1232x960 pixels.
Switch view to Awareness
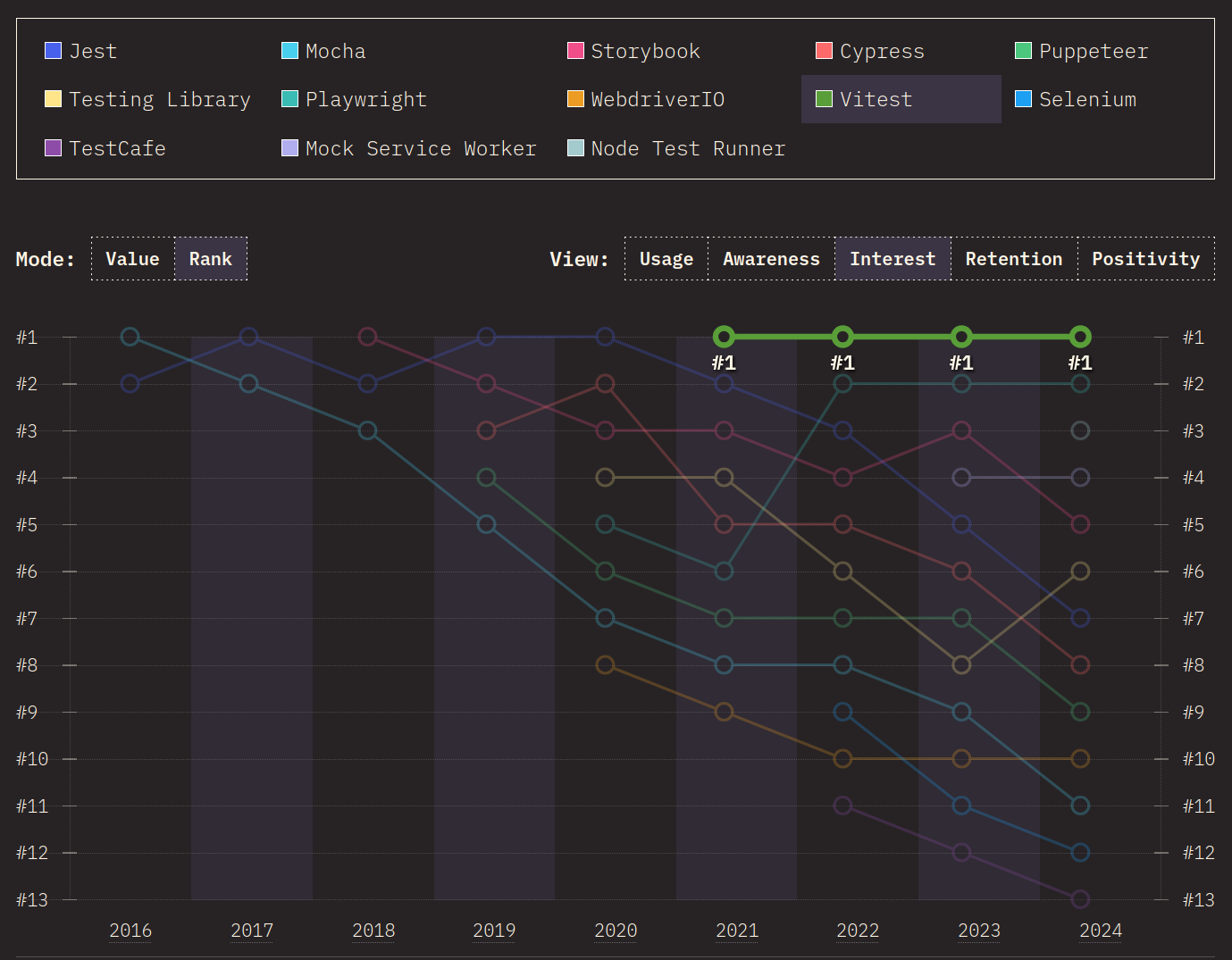771,259
